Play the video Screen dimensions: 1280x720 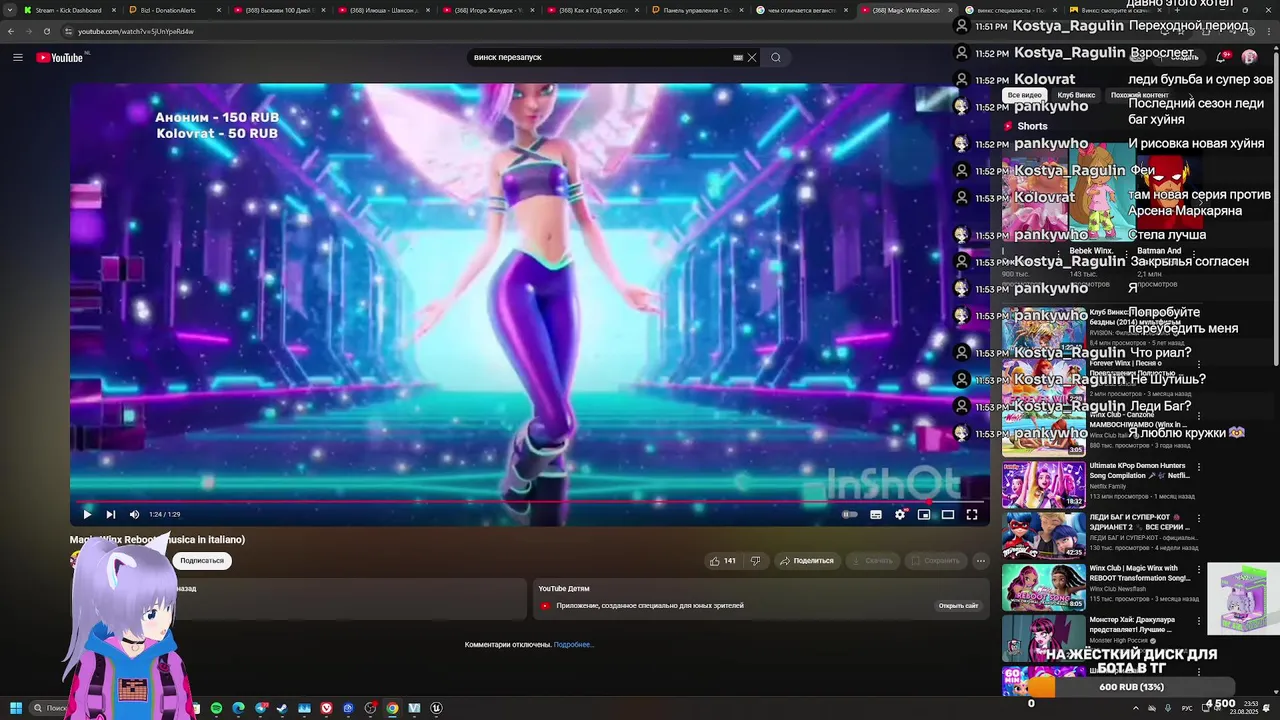pyautogui.click(x=87, y=514)
